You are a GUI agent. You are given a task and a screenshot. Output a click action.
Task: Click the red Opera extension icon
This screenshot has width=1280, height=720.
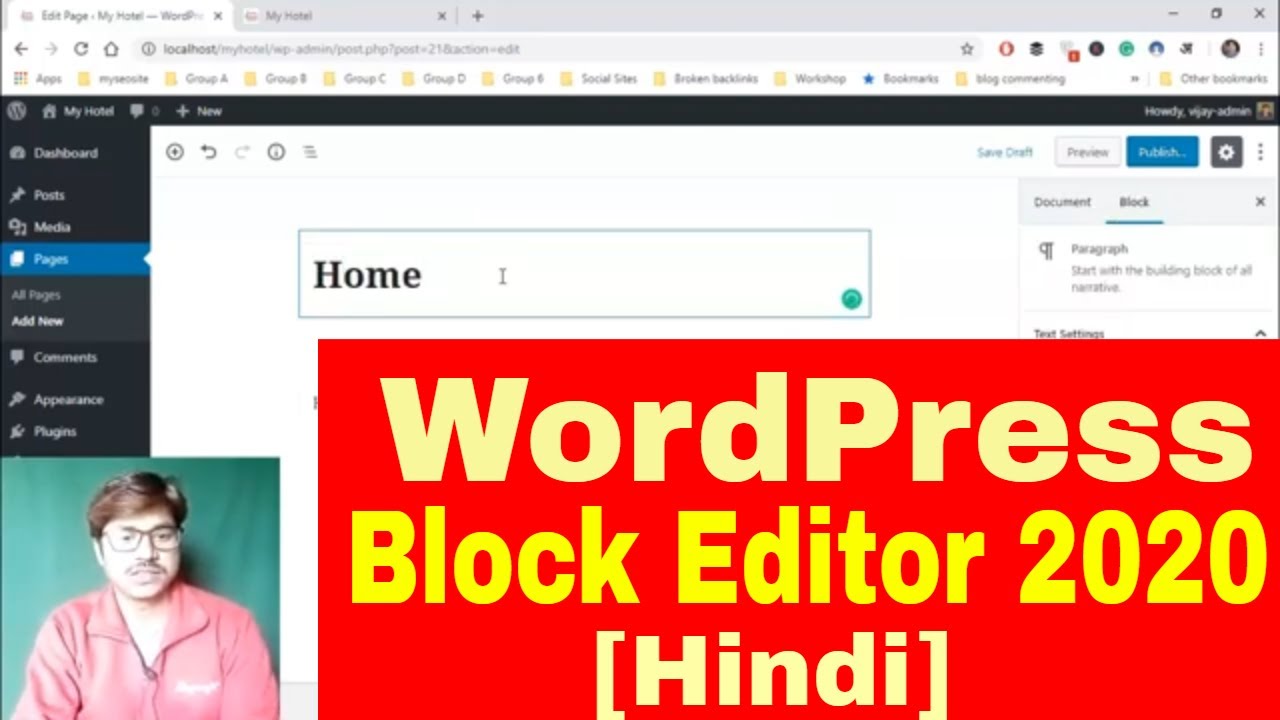coord(1006,49)
